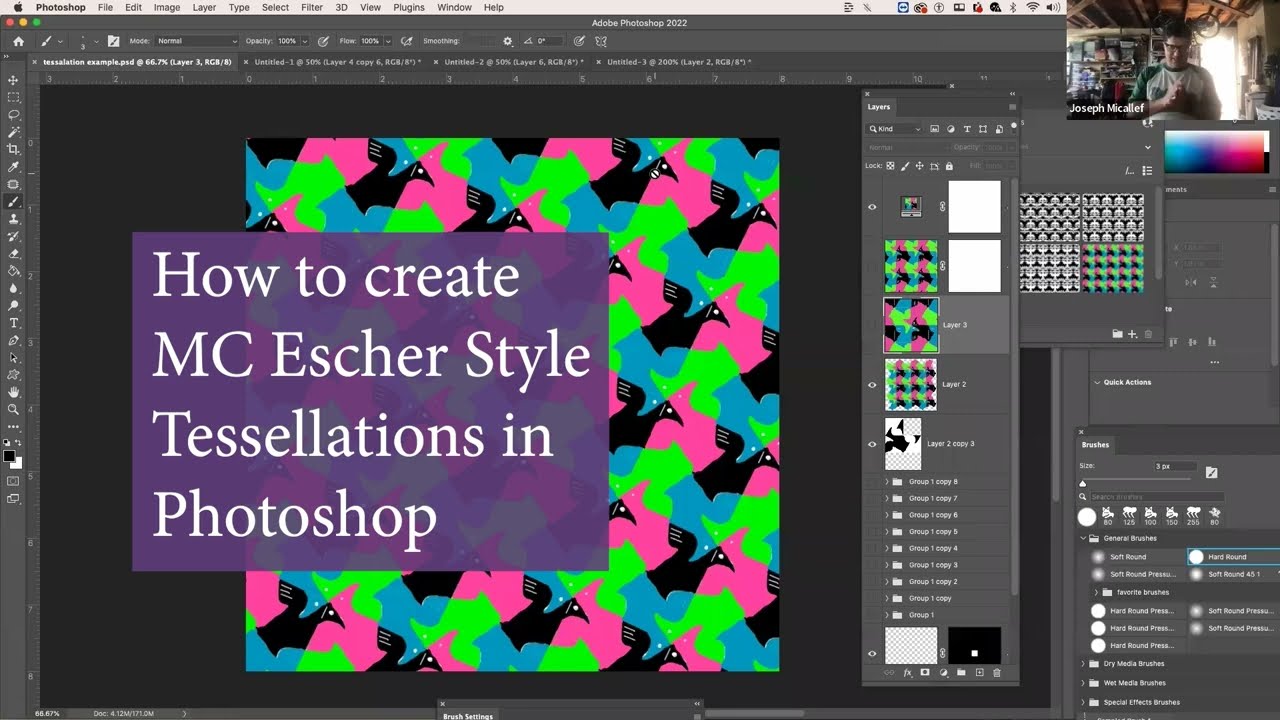The image size is (1280, 720).
Task: Select the Move tool
Action: [x=13, y=80]
